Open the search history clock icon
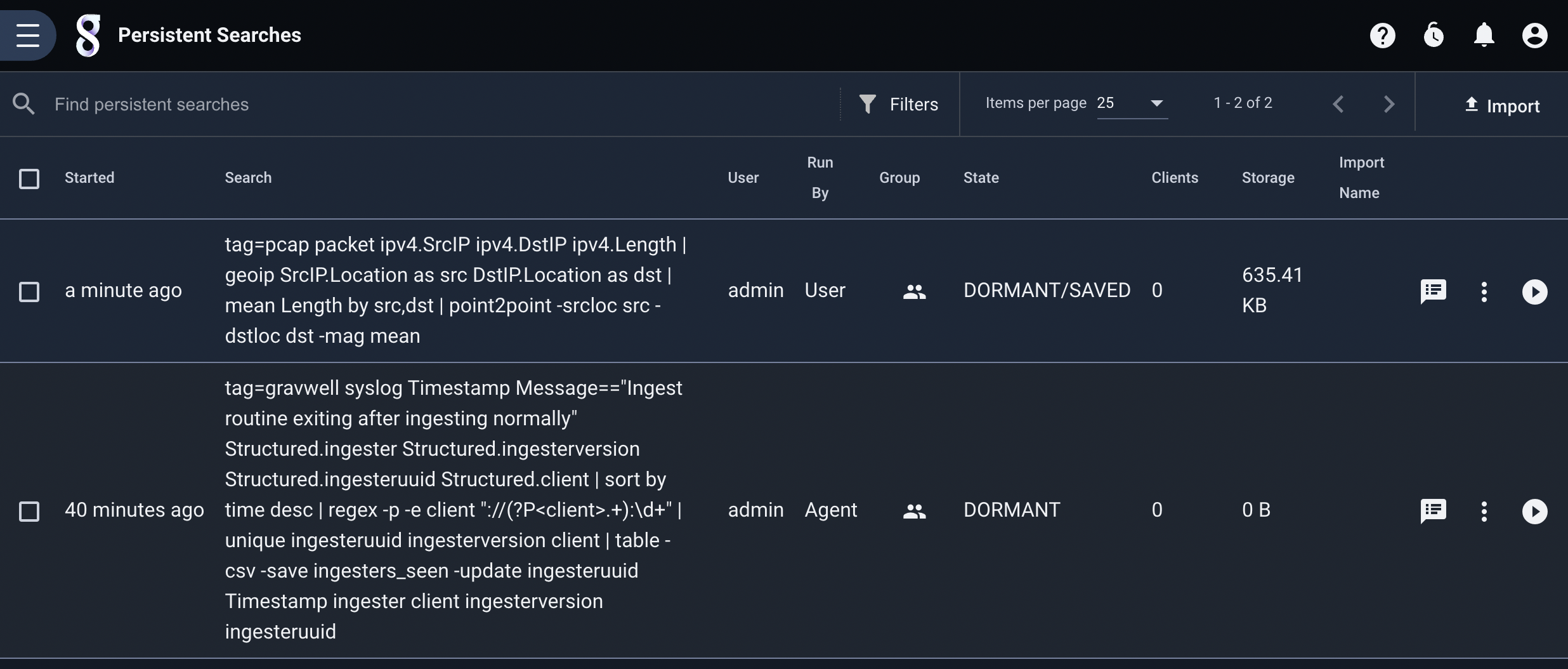 [x=1434, y=36]
